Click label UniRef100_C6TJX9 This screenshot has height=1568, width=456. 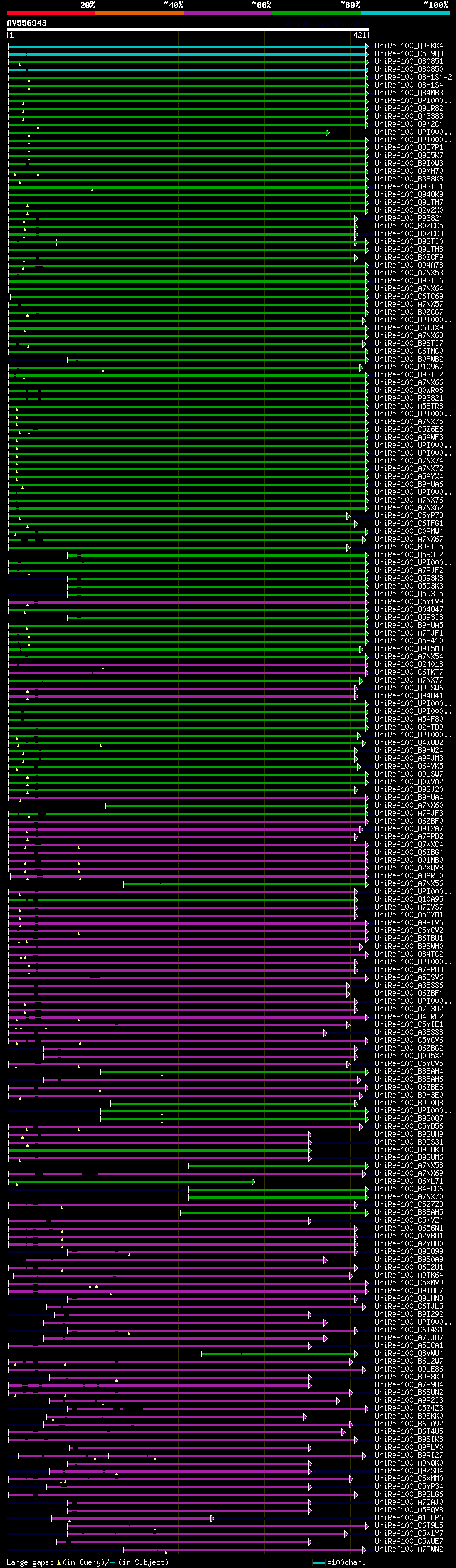point(409,327)
